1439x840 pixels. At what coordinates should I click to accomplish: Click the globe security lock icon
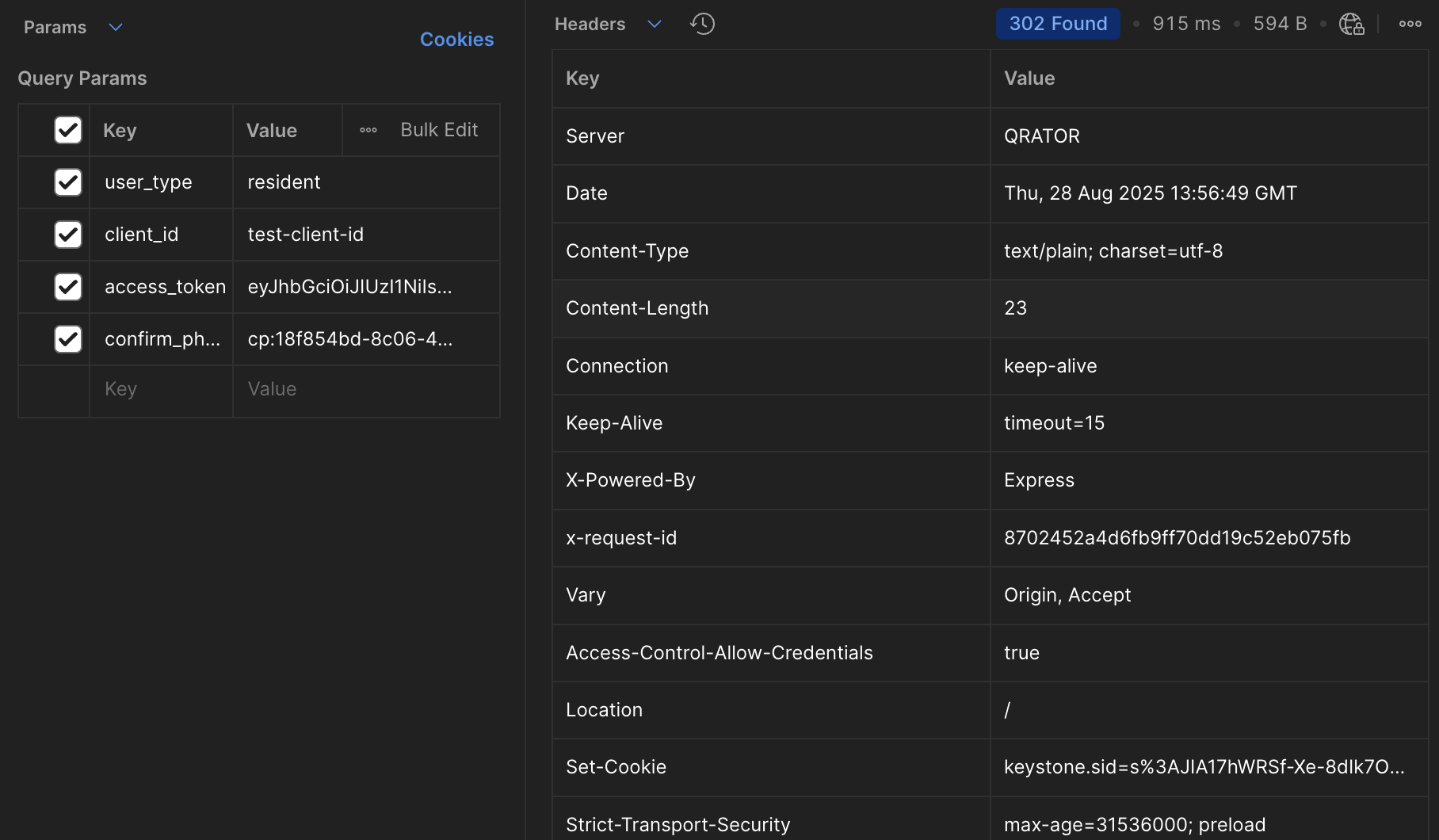click(x=1351, y=25)
